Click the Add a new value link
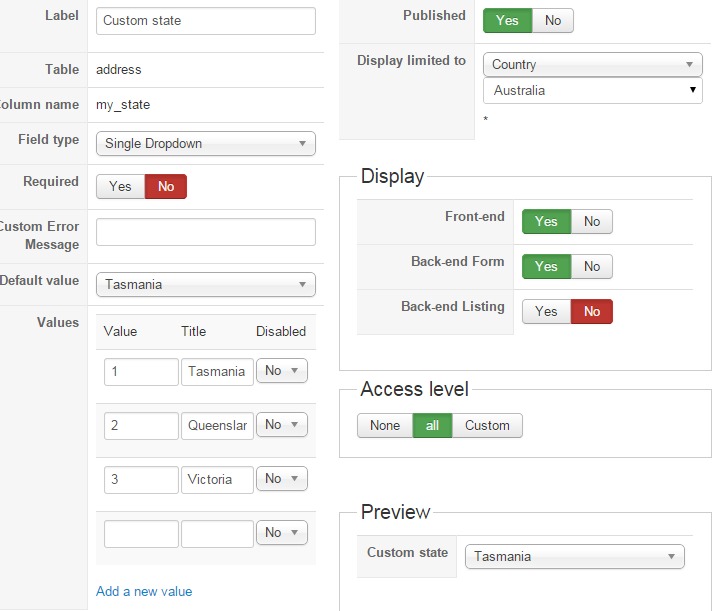 144,591
